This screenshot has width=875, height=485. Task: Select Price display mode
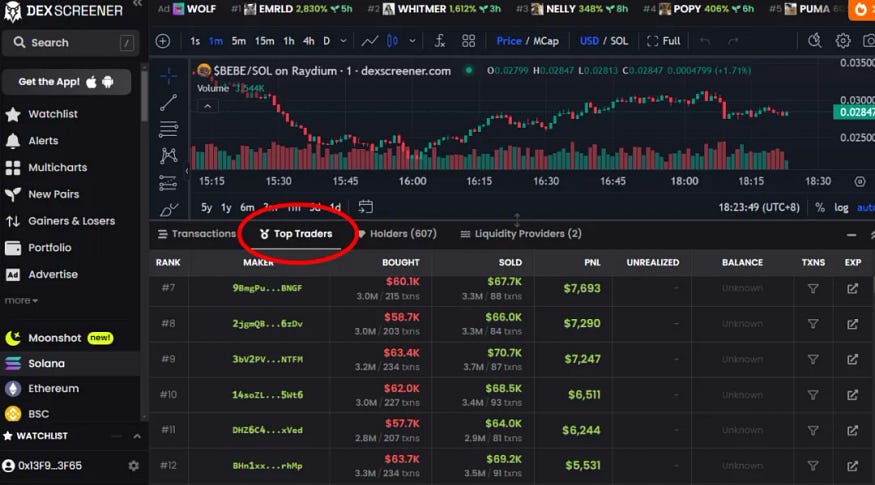coord(509,41)
